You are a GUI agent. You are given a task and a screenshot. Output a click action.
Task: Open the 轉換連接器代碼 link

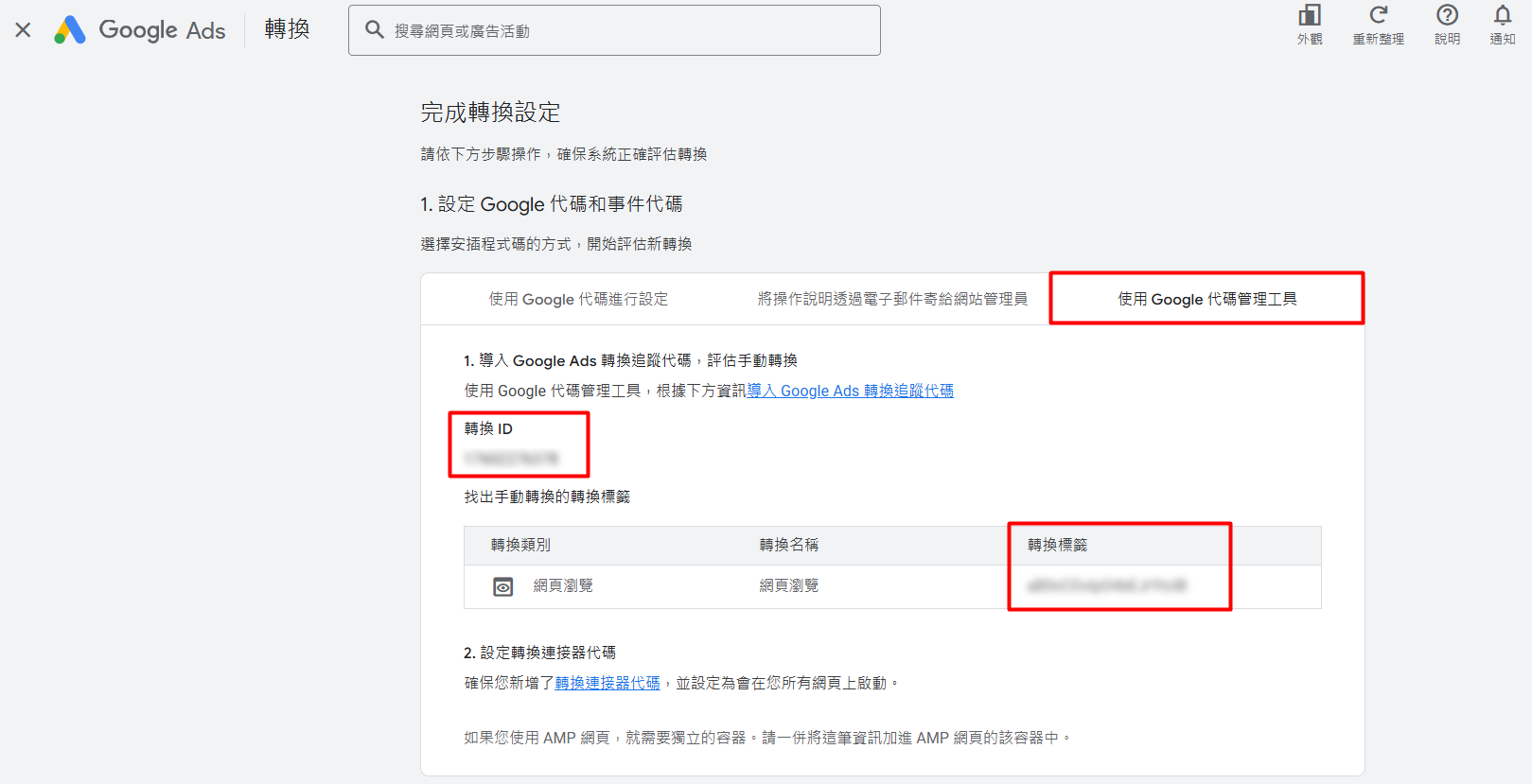coord(608,684)
